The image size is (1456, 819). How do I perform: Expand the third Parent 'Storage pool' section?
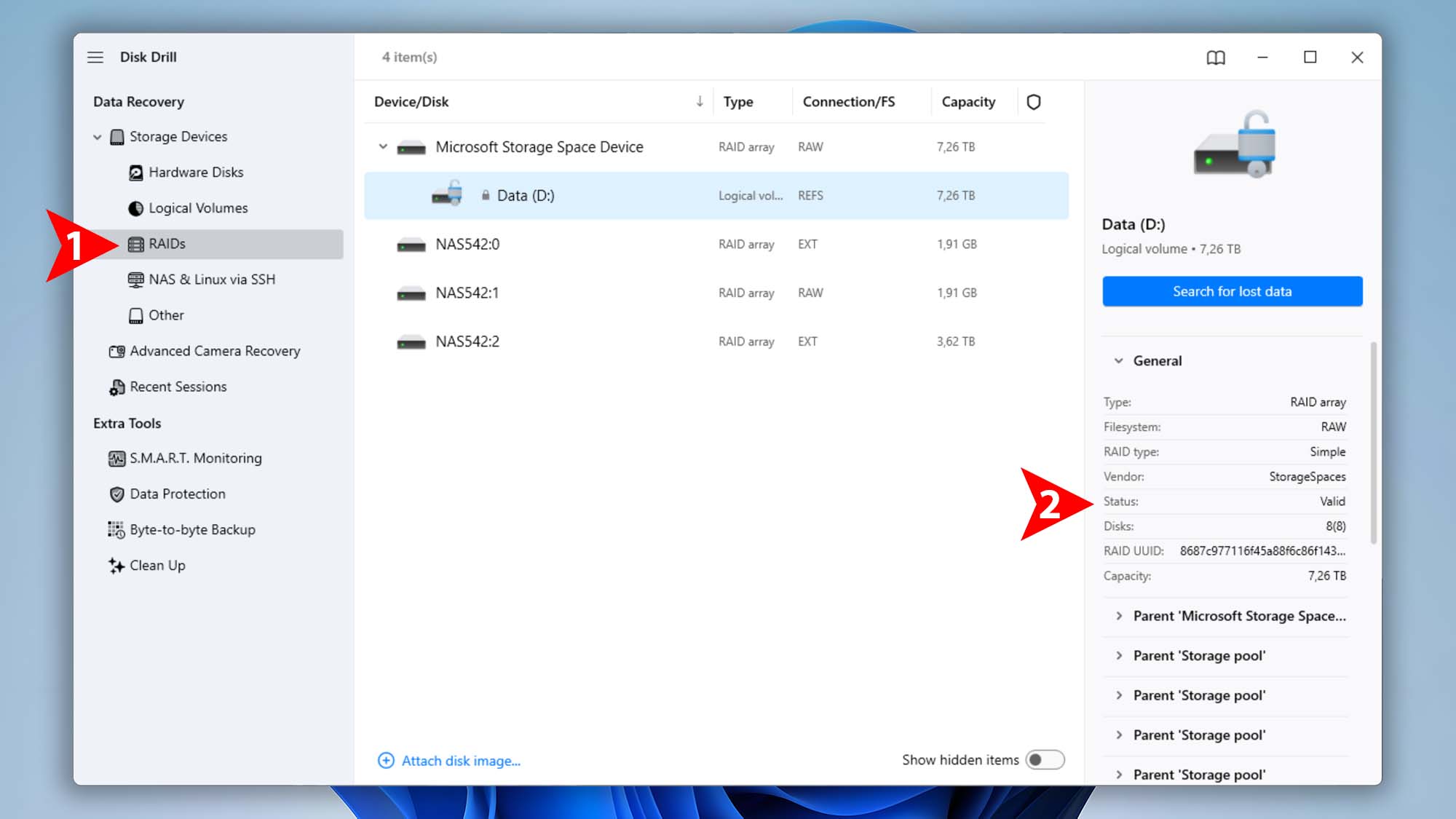pos(1119,735)
